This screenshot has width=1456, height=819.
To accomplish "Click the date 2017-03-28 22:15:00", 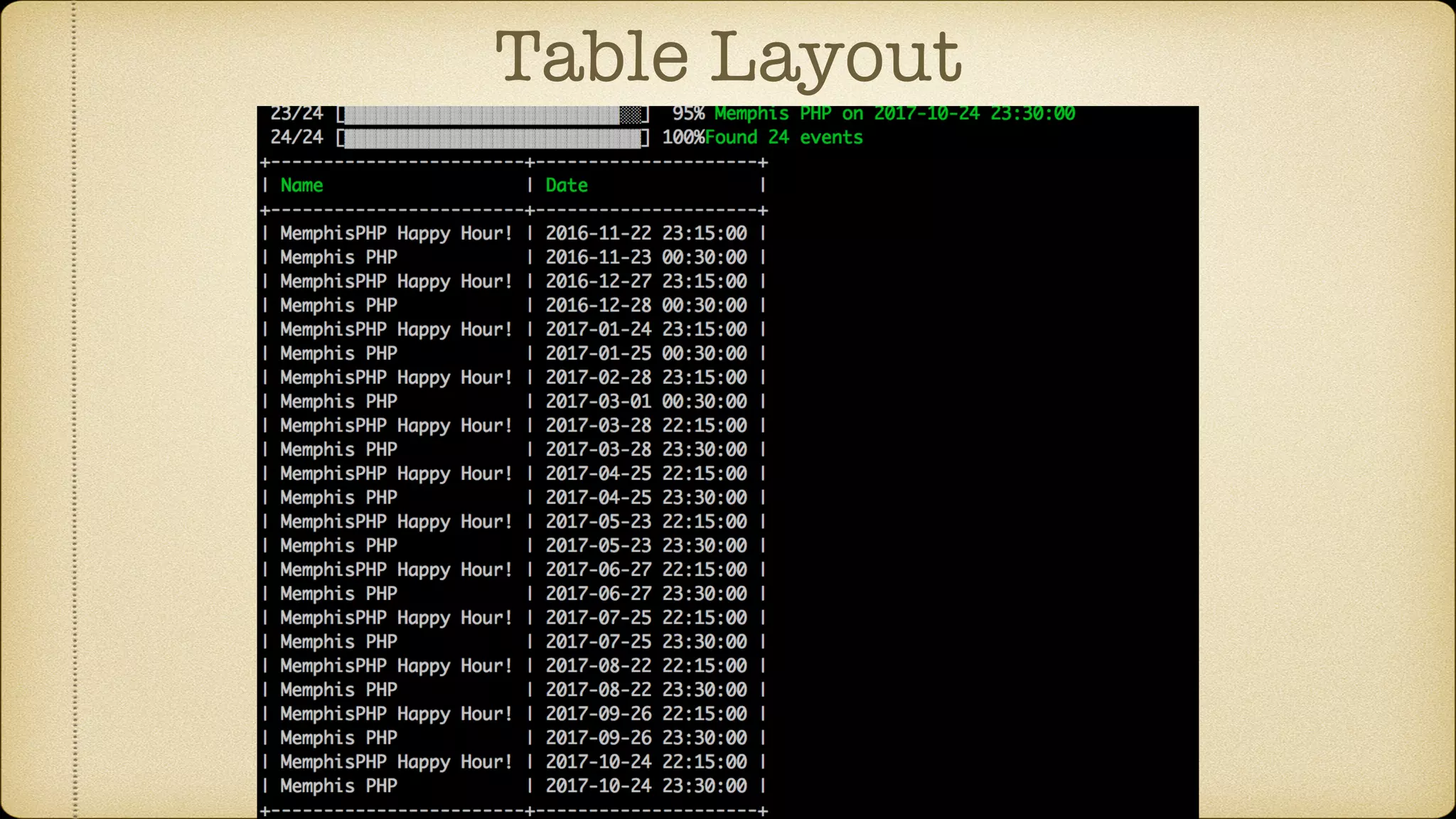I will (646, 426).
